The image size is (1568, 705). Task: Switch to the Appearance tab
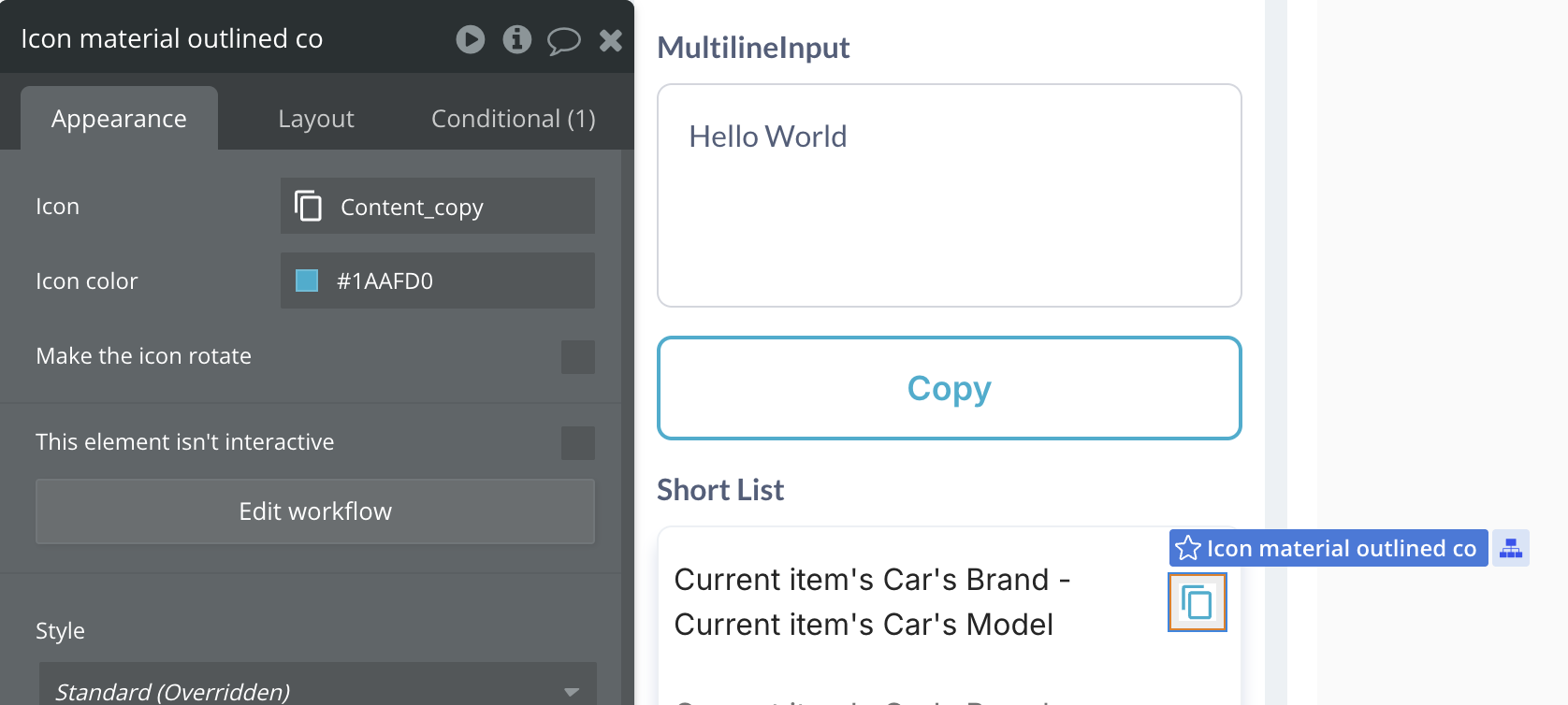[x=119, y=119]
